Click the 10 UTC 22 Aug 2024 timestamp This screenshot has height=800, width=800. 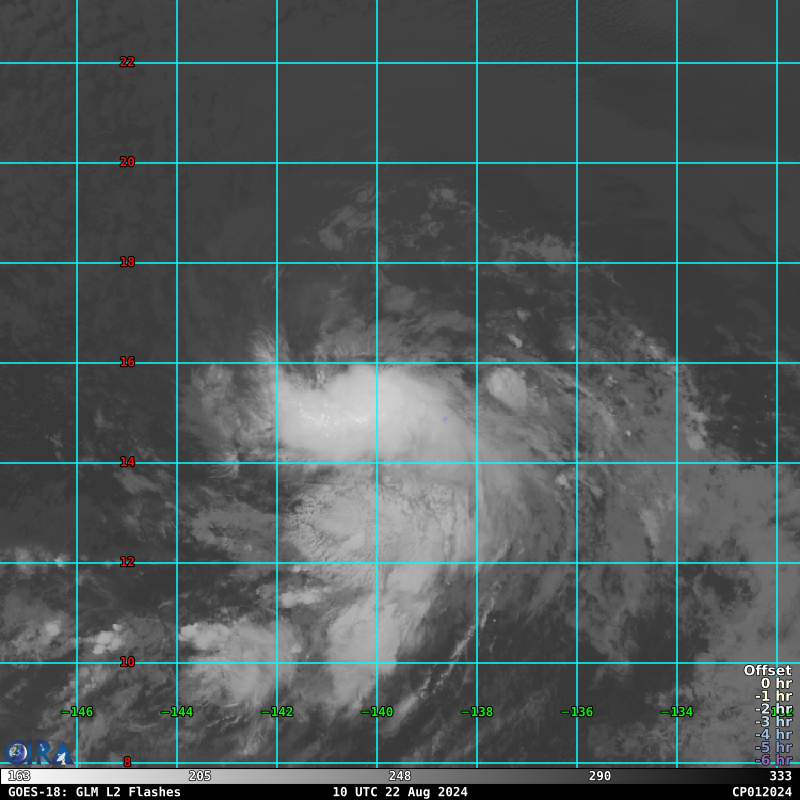click(400, 792)
